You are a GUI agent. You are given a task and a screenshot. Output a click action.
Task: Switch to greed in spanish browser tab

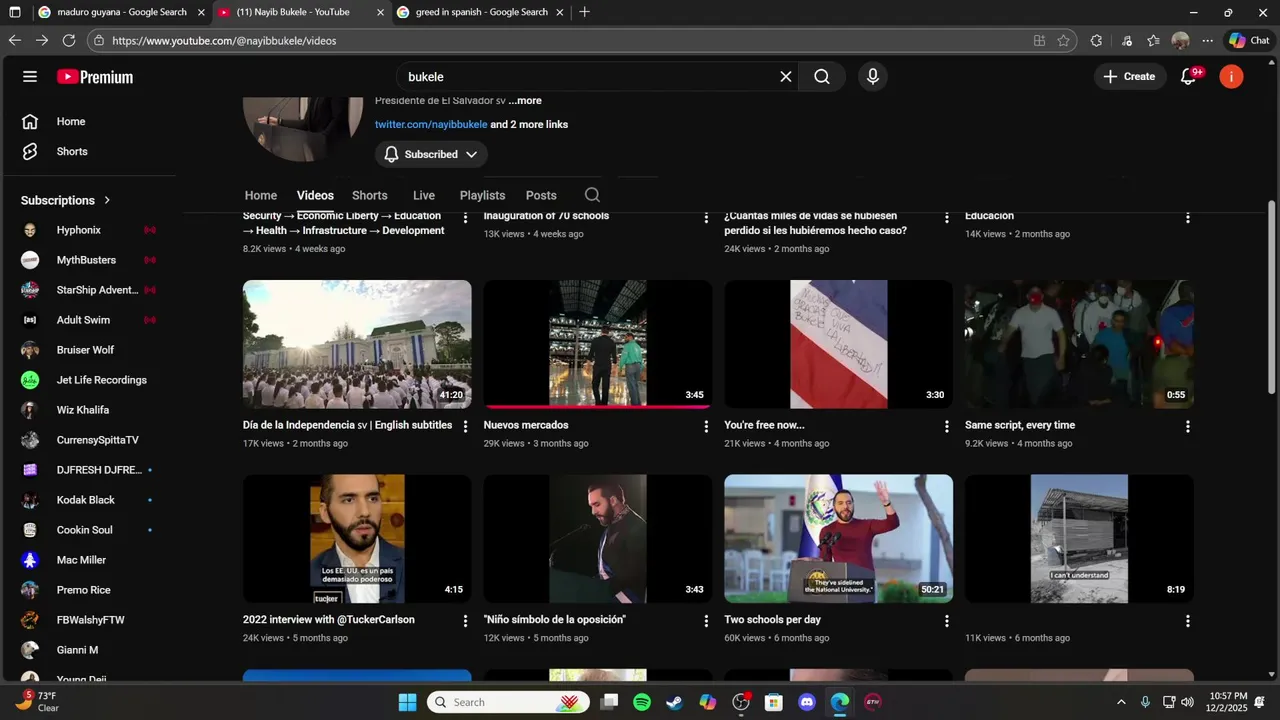[x=482, y=12]
